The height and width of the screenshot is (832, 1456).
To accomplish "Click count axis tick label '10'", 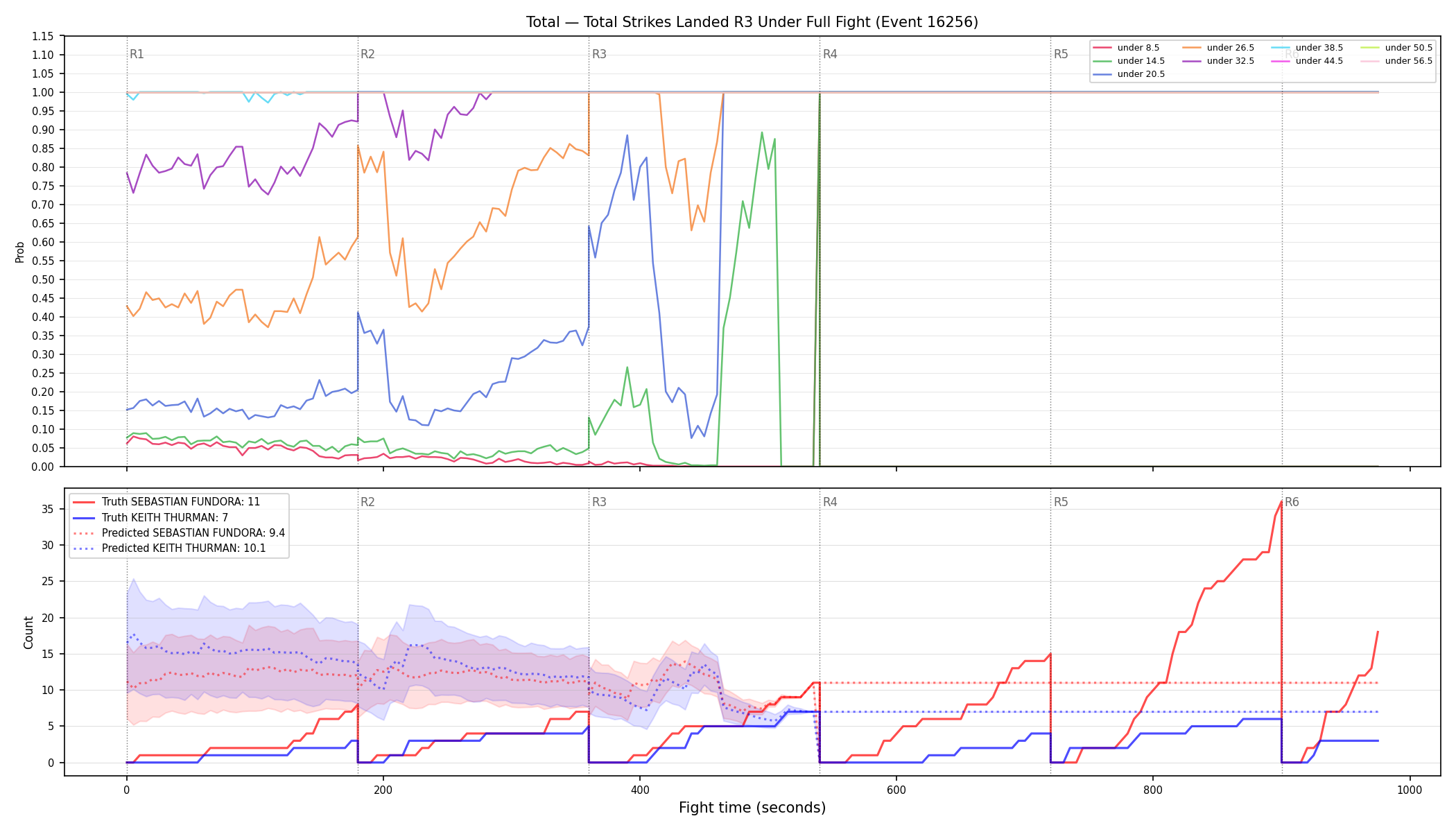I will click(x=48, y=690).
